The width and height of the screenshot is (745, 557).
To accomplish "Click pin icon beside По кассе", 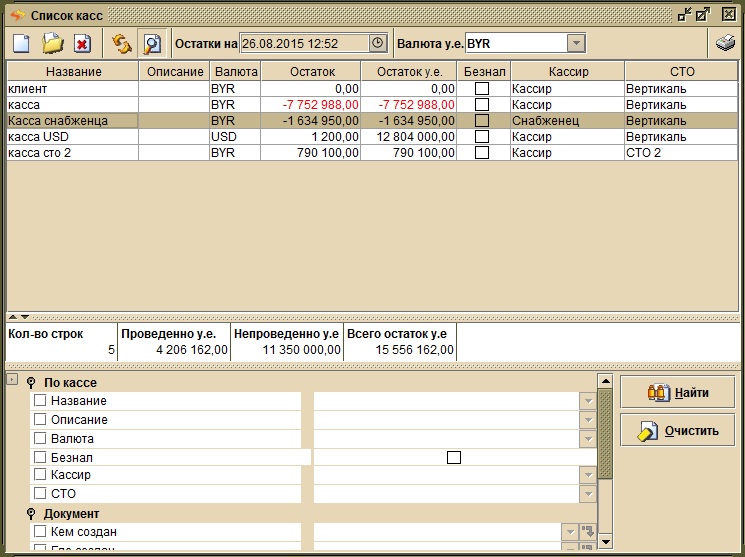I will 31,383.
